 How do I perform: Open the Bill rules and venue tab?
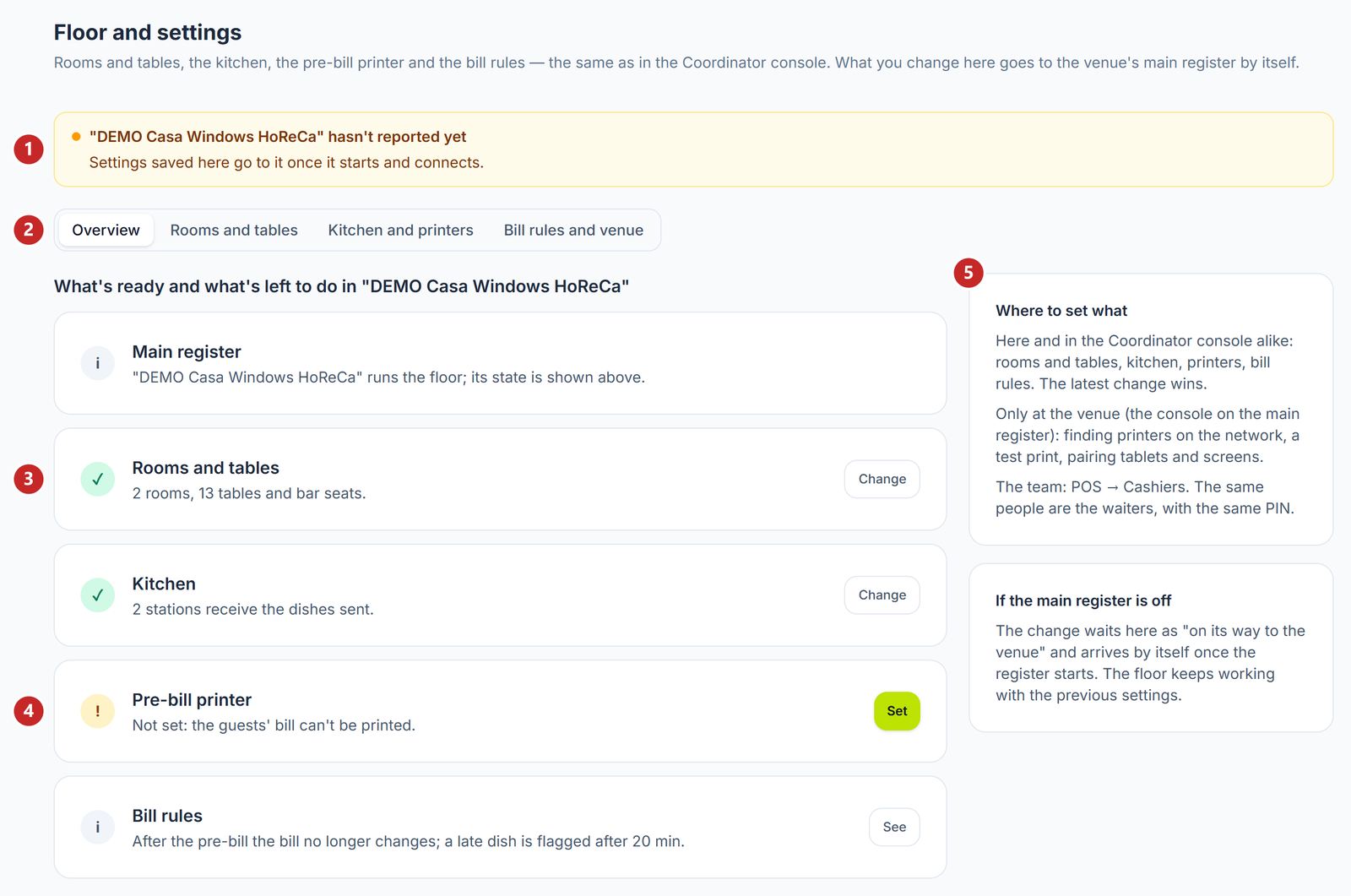click(x=573, y=230)
